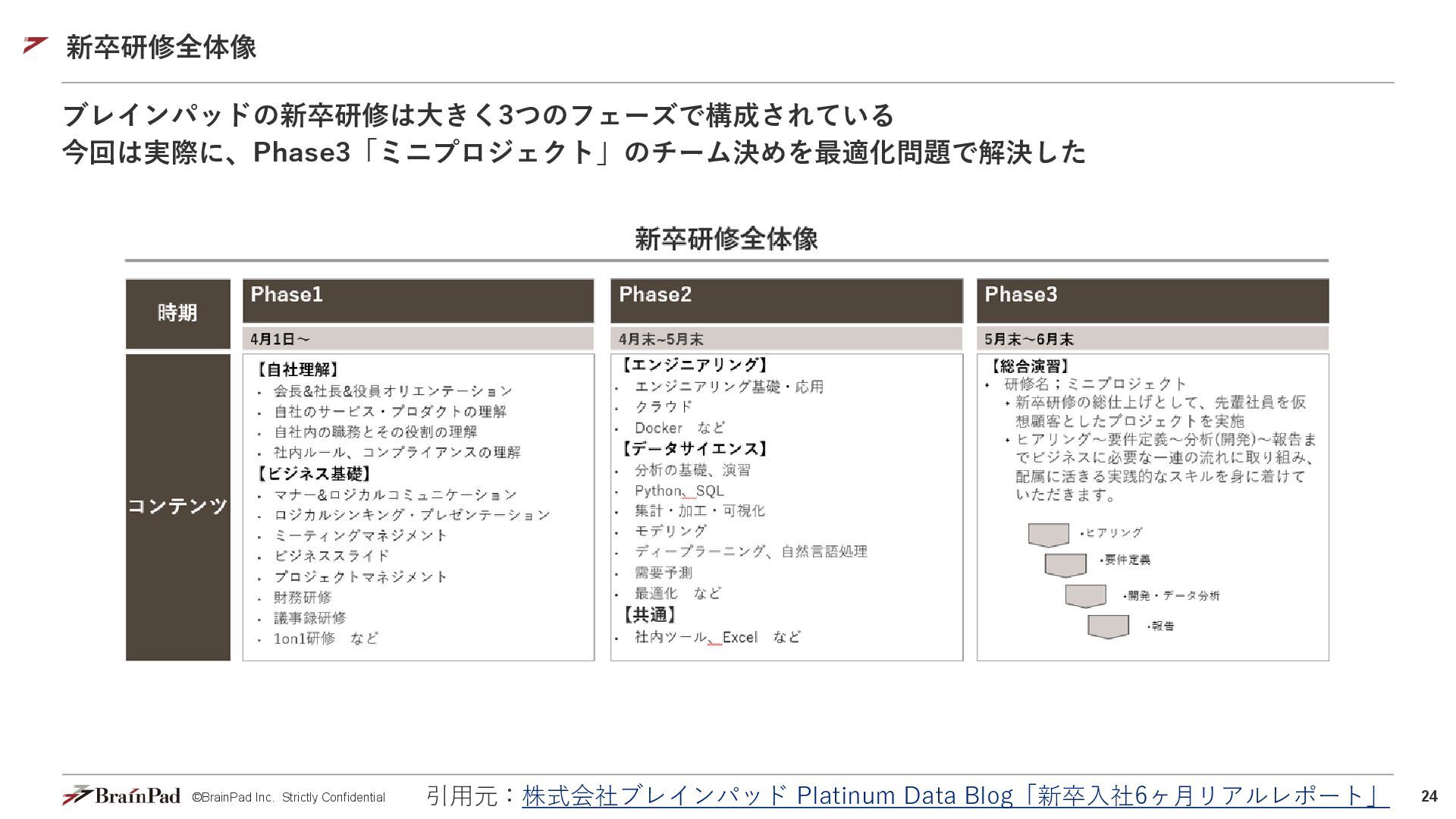The height and width of the screenshot is (819, 1456).
Task: Click the Phase2 header box
Action: point(786,300)
